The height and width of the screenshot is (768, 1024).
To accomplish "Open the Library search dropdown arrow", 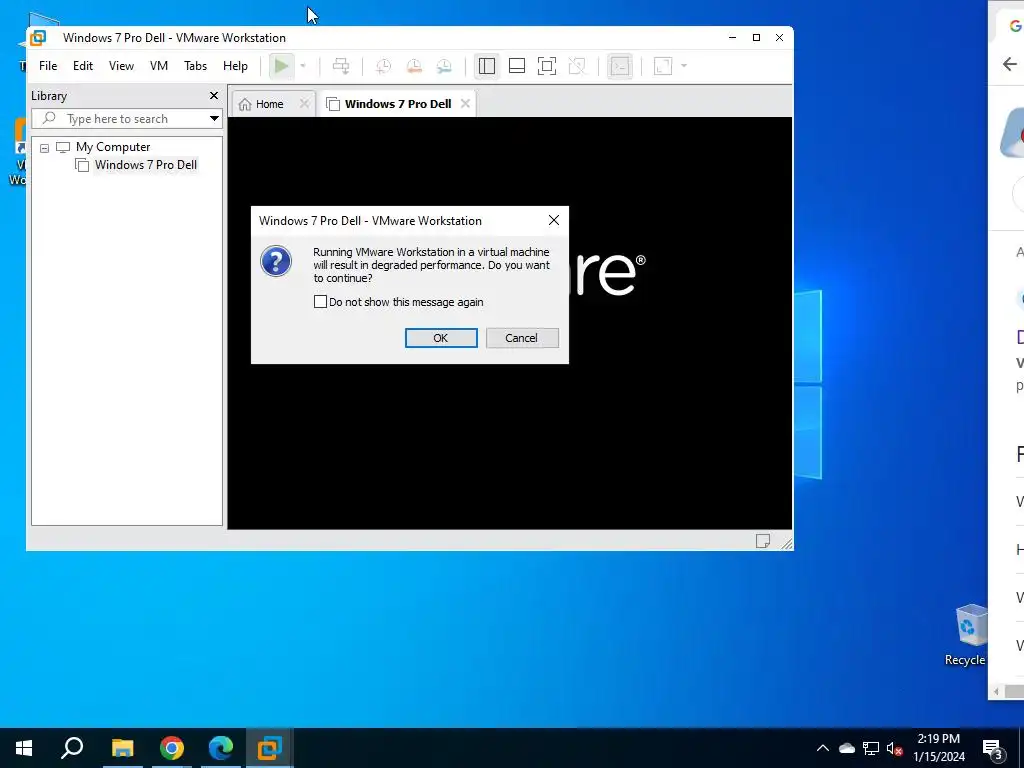I will click(x=214, y=119).
